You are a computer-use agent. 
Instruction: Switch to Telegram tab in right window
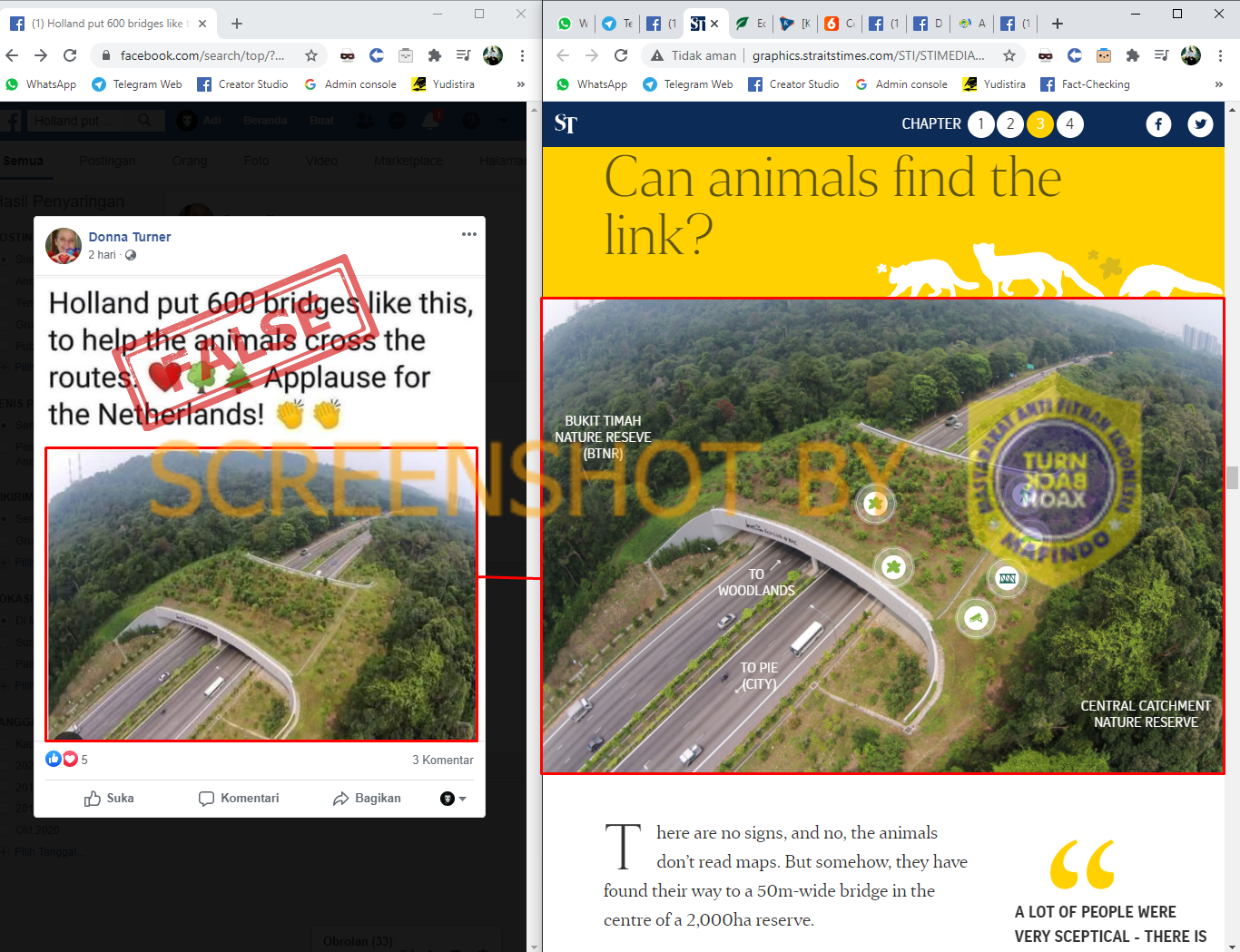[617, 24]
